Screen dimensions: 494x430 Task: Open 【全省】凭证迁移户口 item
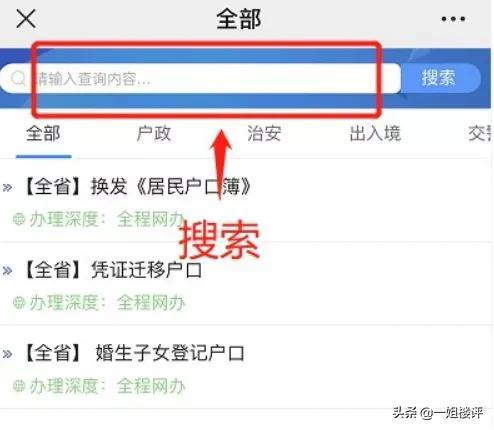(x=113, y=270)
